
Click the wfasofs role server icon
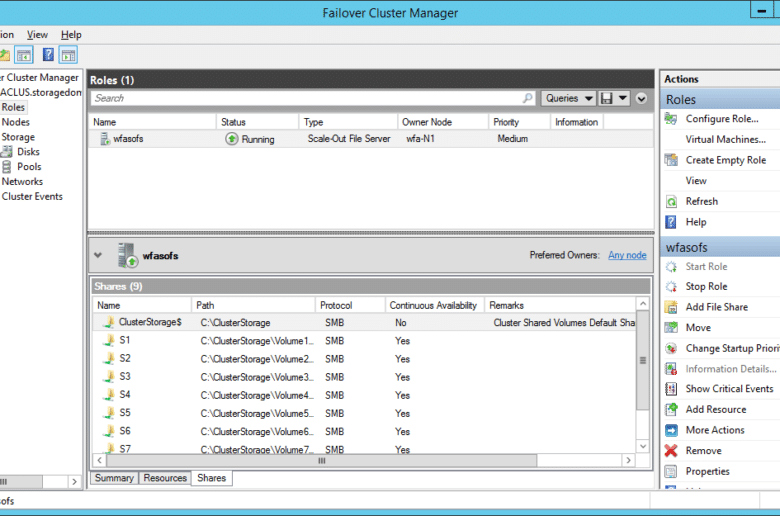pos(105,139)
